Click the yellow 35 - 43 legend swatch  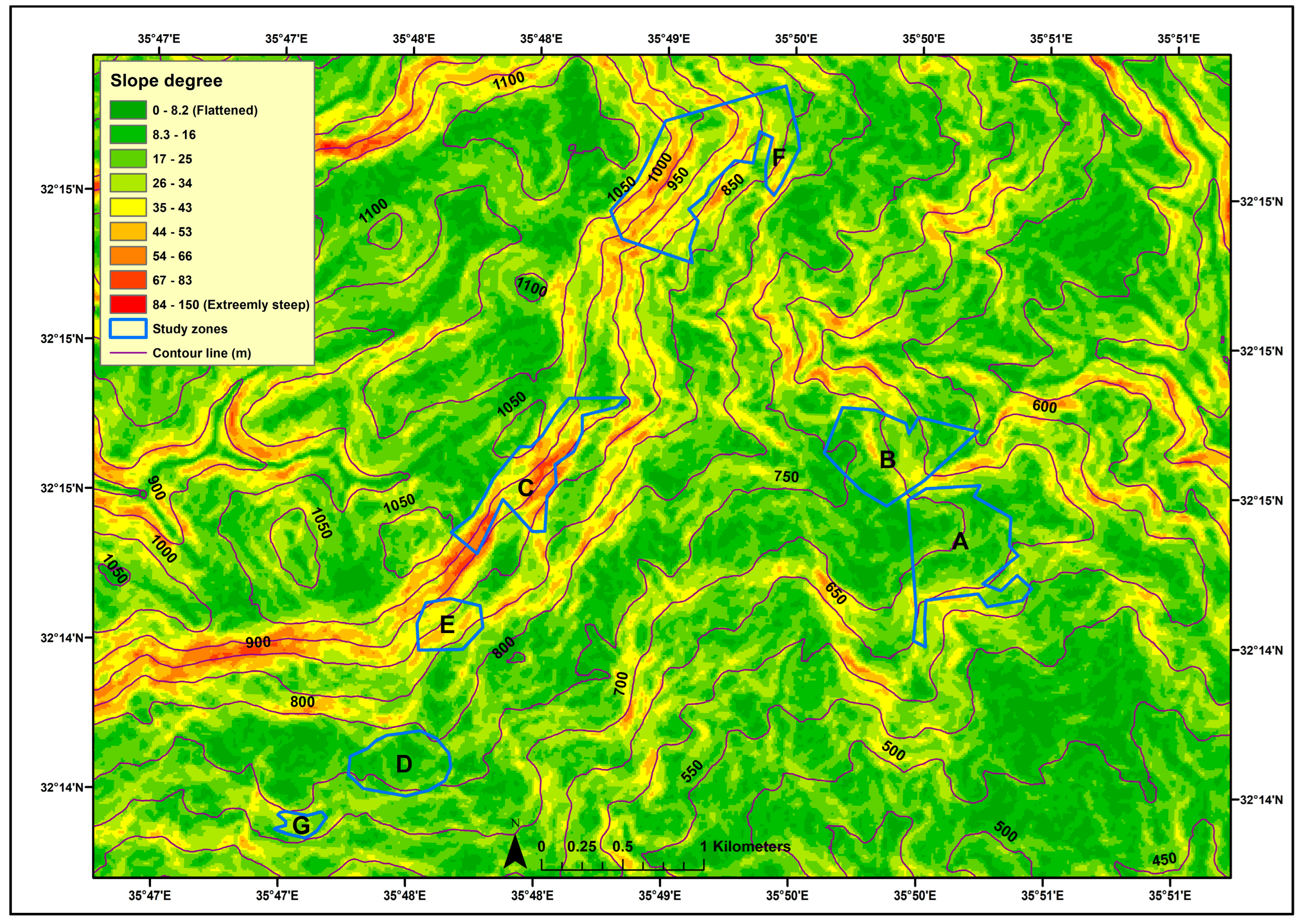pos(128,208)
